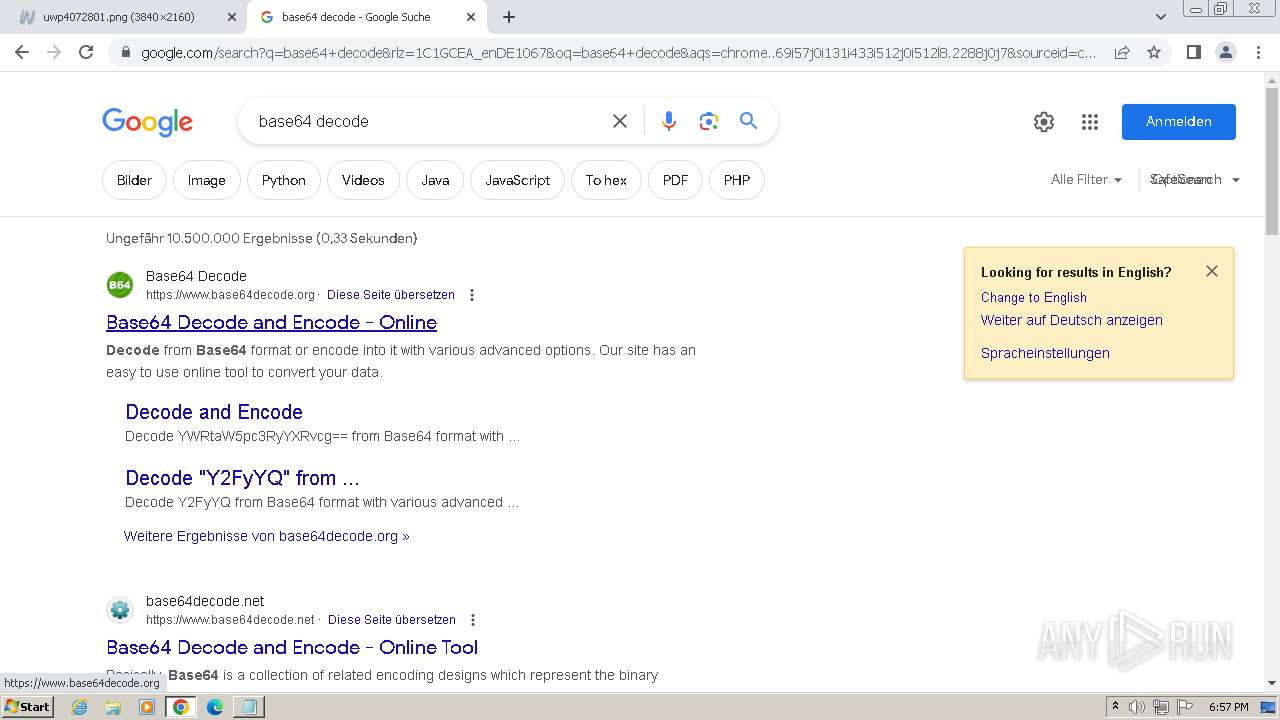Select the PDF filter chip
1280x720 pixels.
[x=675, y=180]
